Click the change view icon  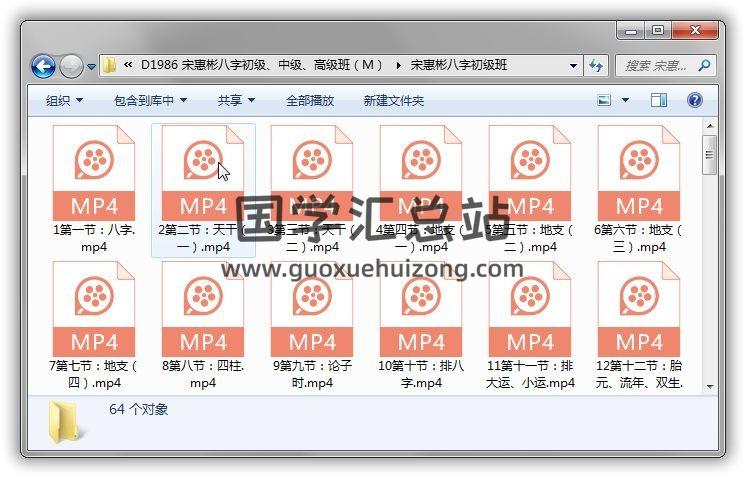[x=604, y=100]
